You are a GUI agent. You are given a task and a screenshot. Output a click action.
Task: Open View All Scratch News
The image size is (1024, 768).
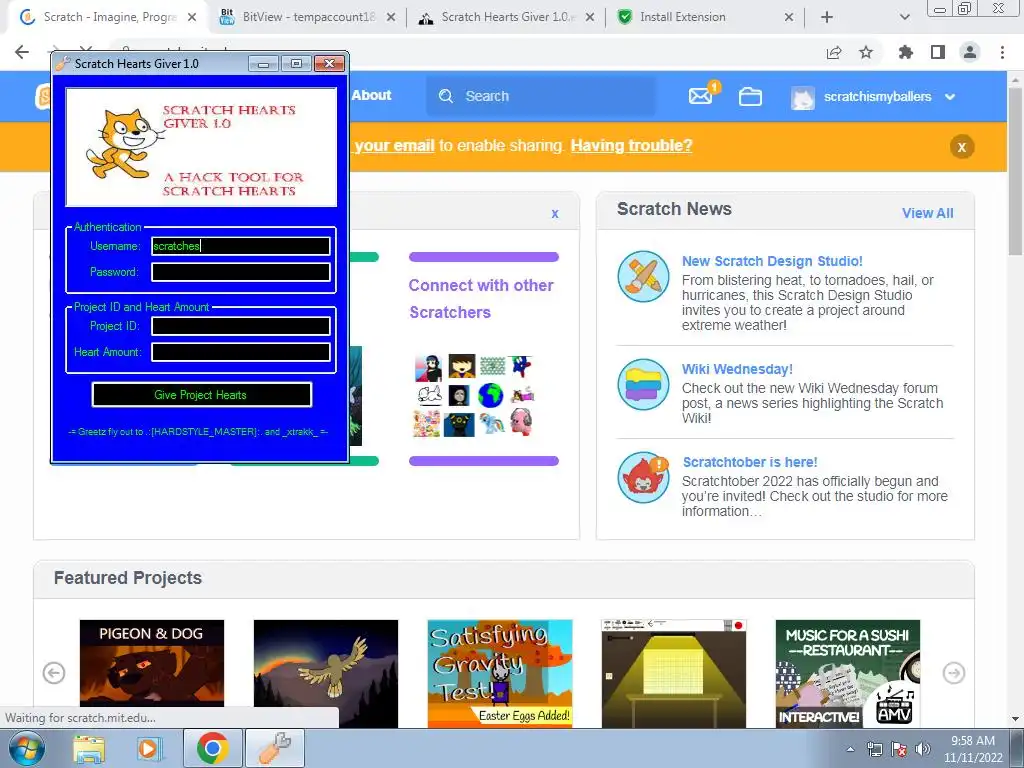(927, 213)
